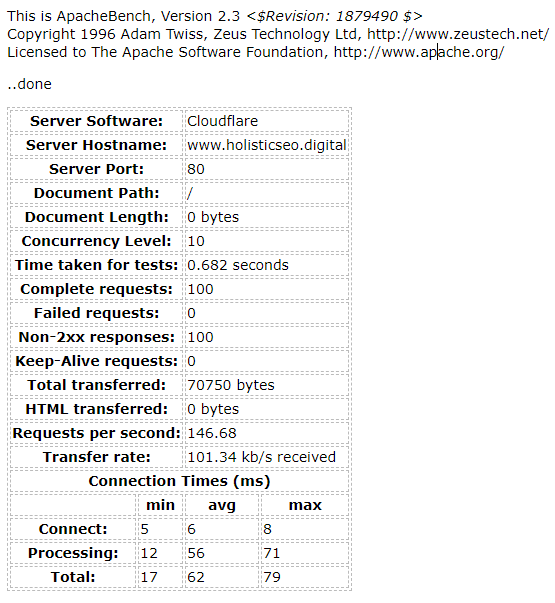Select the Cloudflare server software value
This screenshot has height=603, width=555.
[x=222, y=121]
